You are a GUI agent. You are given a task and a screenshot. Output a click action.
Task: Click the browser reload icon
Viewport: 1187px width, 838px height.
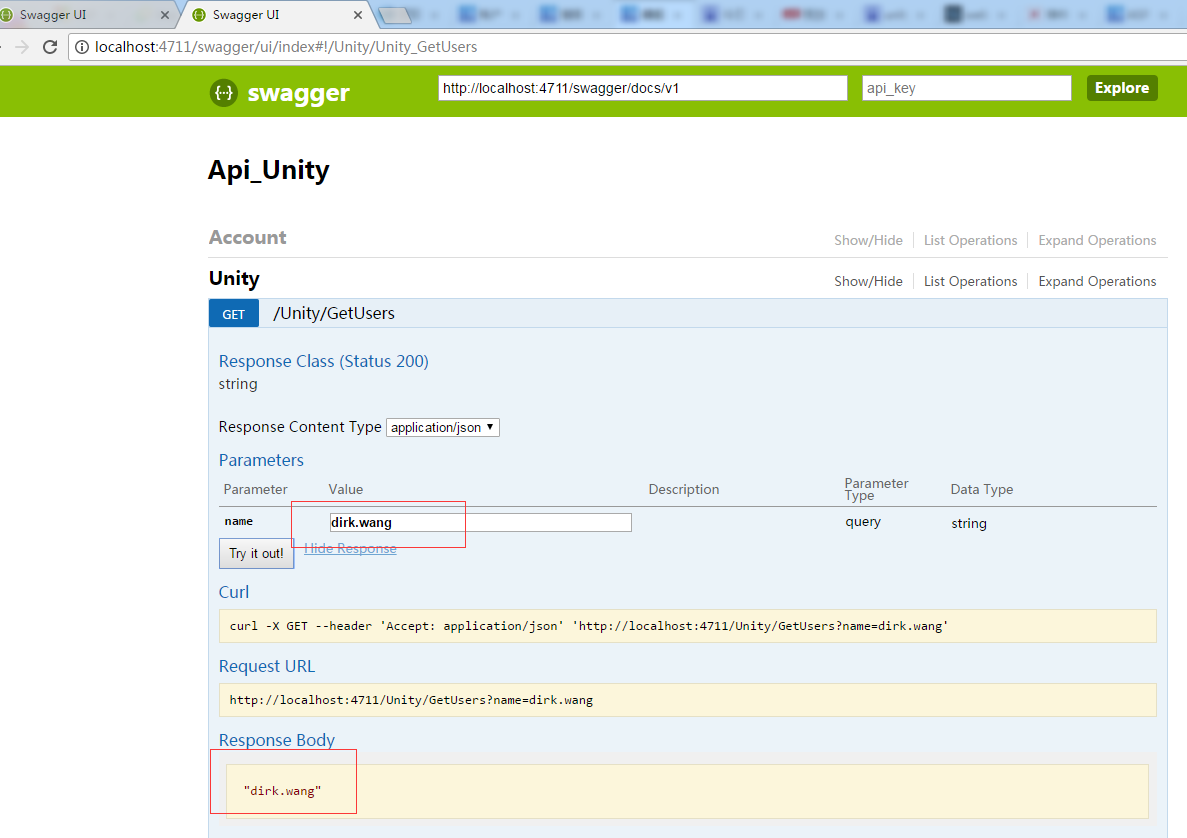click(50, 47)
